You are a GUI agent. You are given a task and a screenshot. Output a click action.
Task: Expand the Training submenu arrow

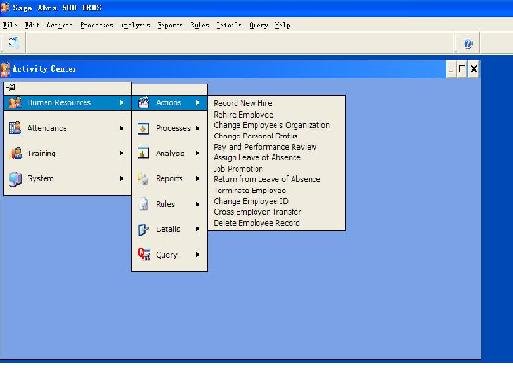pyautogui.click(x=122, y=153)
